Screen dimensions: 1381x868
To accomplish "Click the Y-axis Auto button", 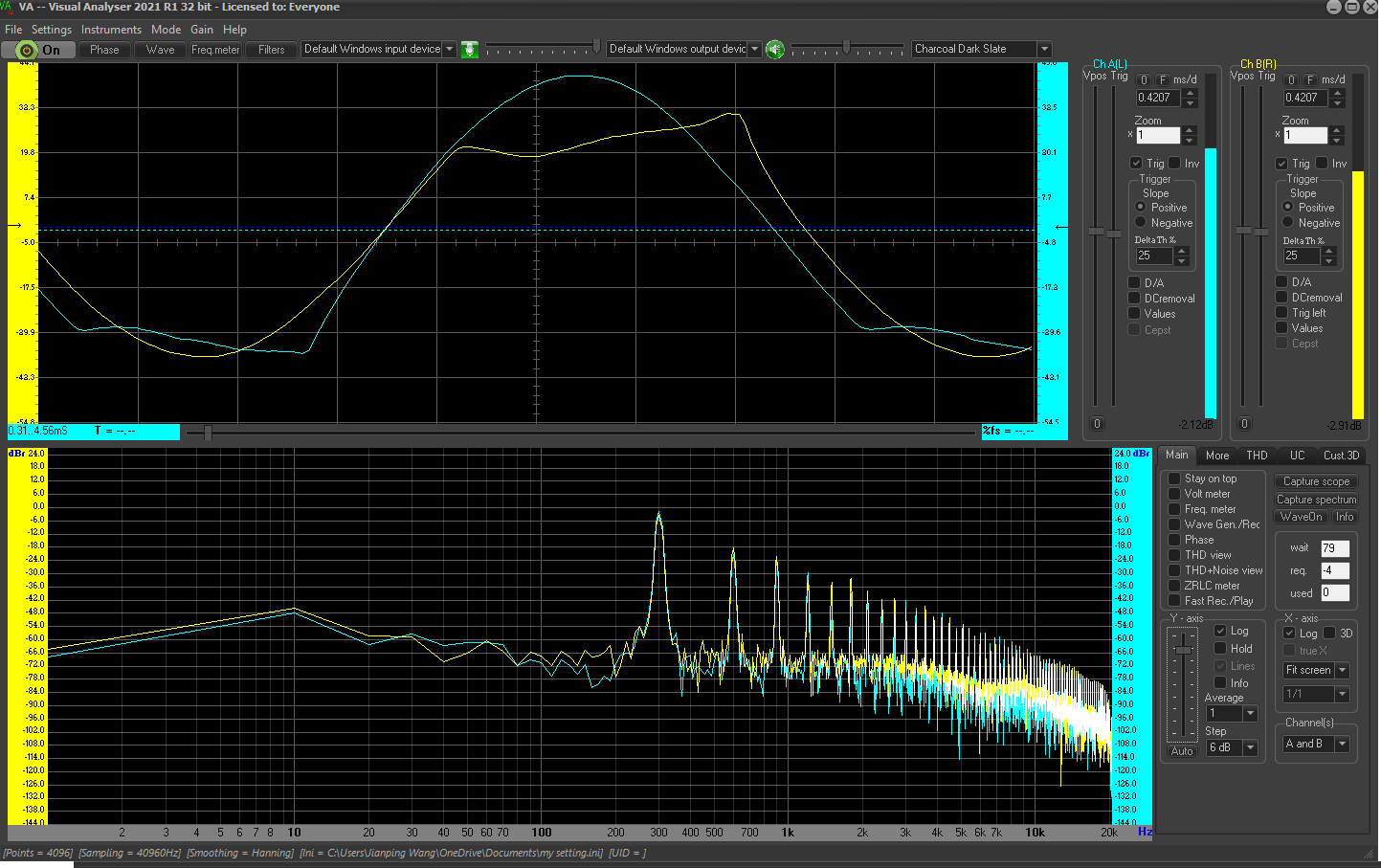I will click(x=1182, y=751).
